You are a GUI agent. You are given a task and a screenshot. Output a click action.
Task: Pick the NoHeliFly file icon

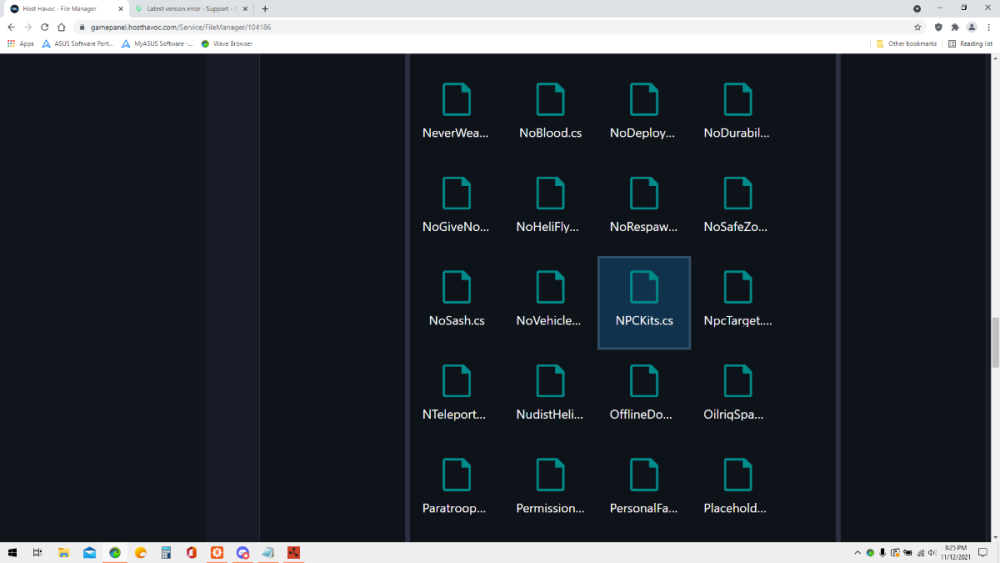[550, 194]
